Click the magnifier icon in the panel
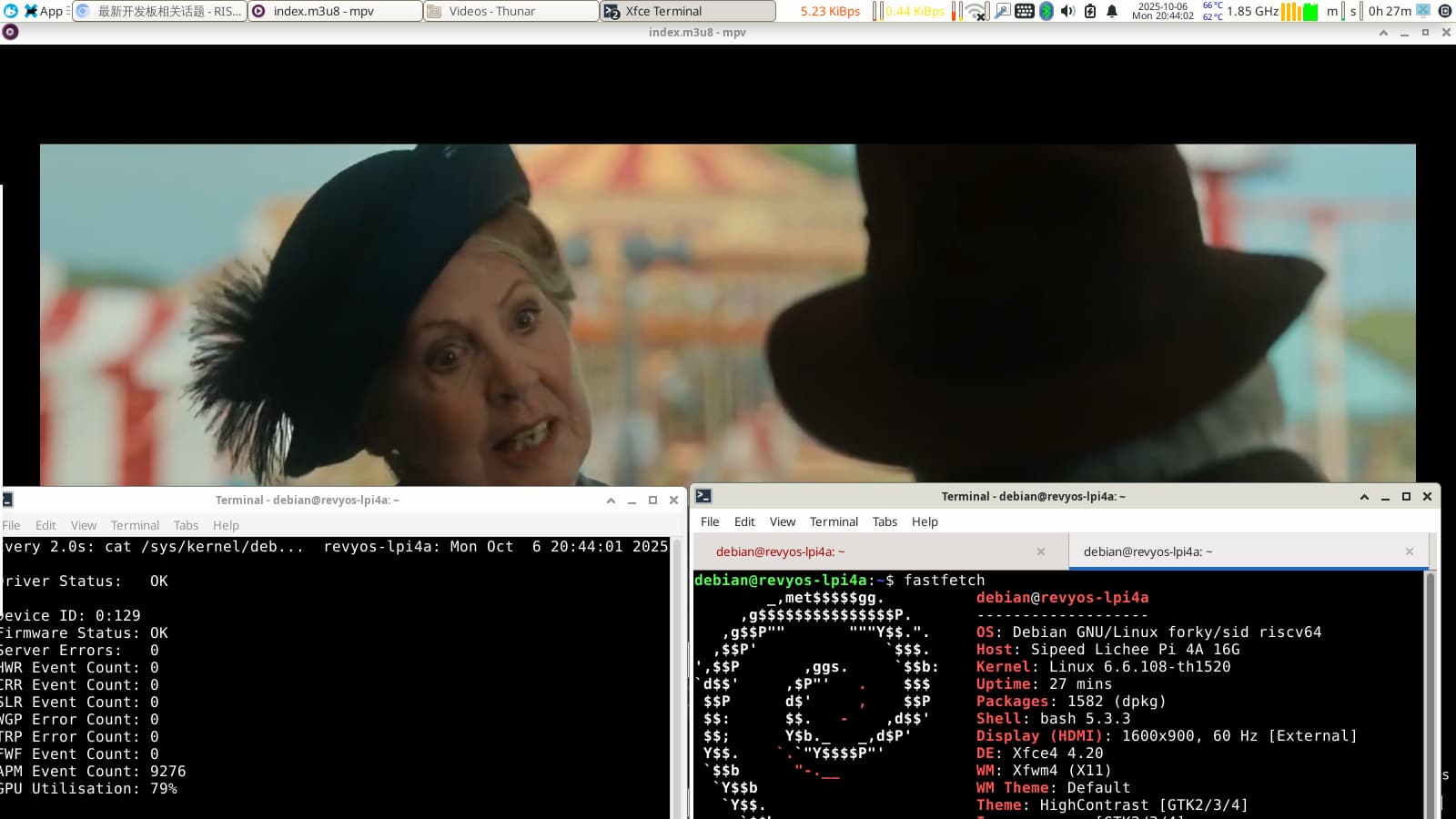 tap(1002, 11)
